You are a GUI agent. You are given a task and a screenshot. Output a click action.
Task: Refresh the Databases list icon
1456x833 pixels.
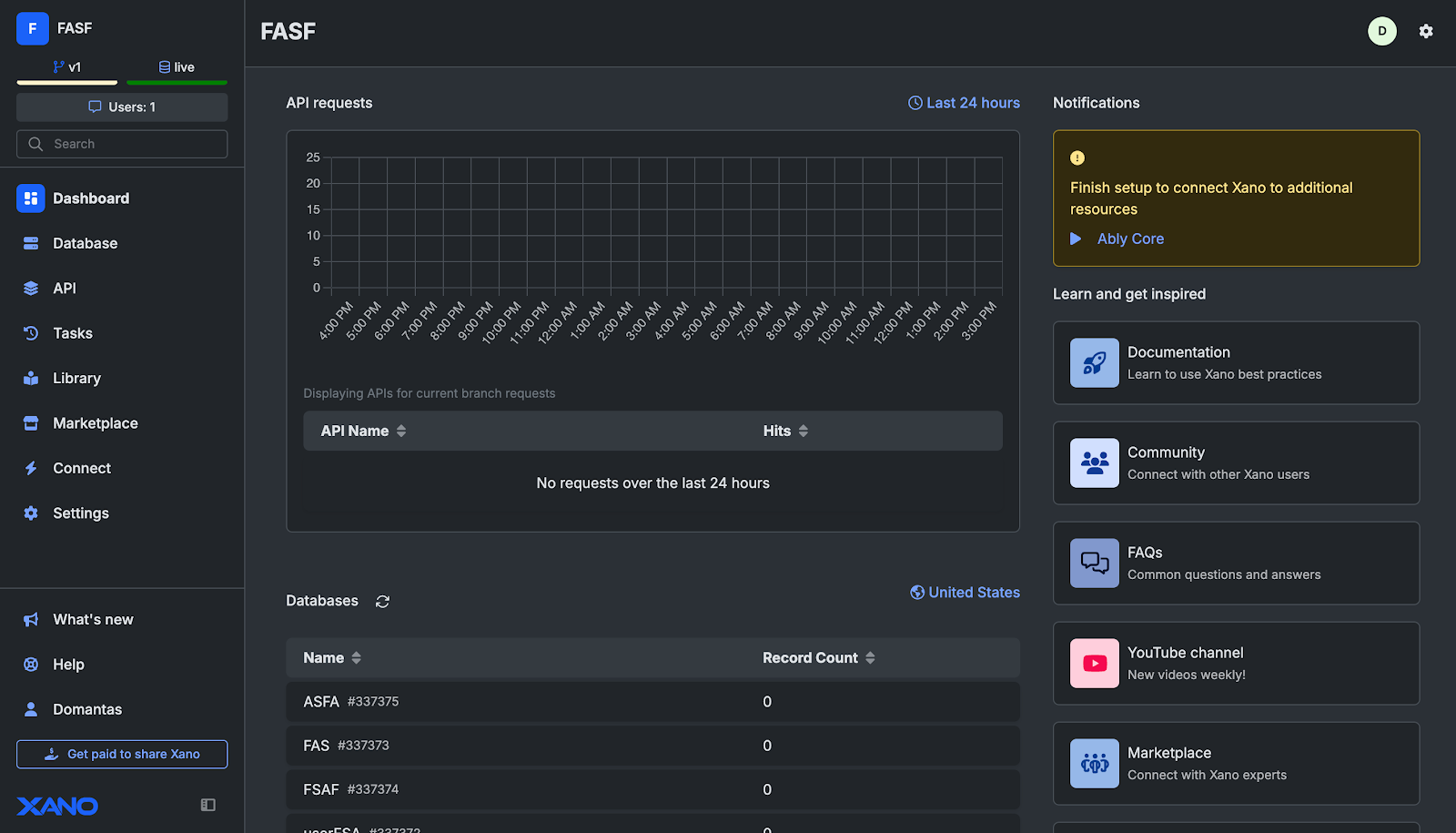[x=383, y=602]
